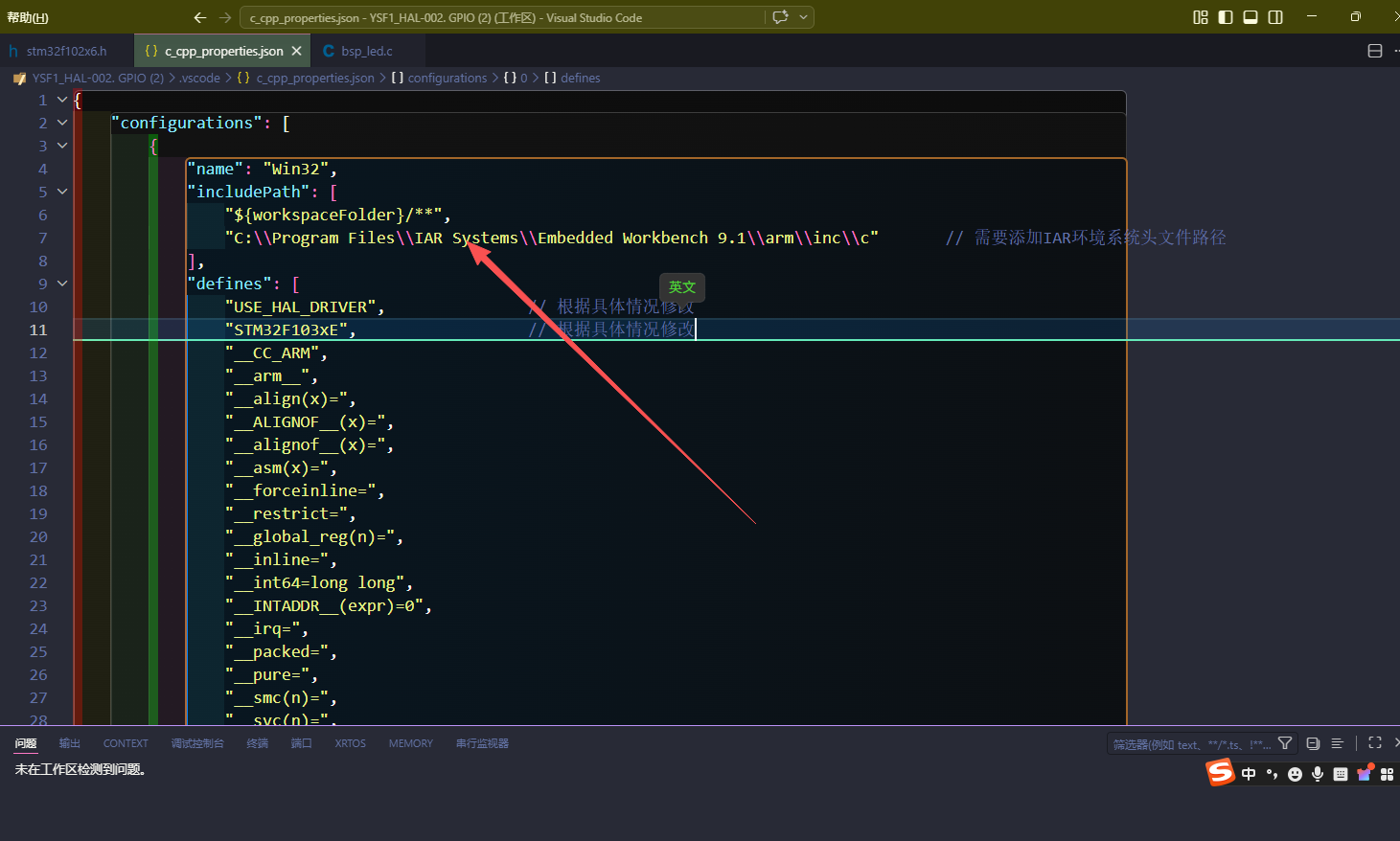Click the IAR Systems include path string
Screen dimensions: 1400x841
point(552,238)
